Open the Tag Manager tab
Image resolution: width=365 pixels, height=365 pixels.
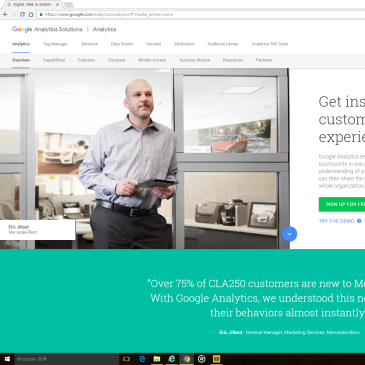tap(55, 44)
